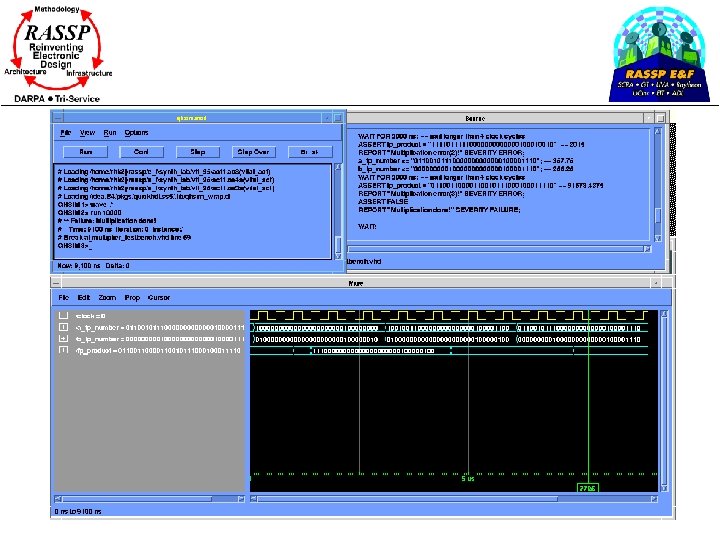Image resolution: width=720 pixels, height=540 pixels.
Task: Click waveform pane horizontal scrollbar thumb
Action: click(x=408, y=499)
